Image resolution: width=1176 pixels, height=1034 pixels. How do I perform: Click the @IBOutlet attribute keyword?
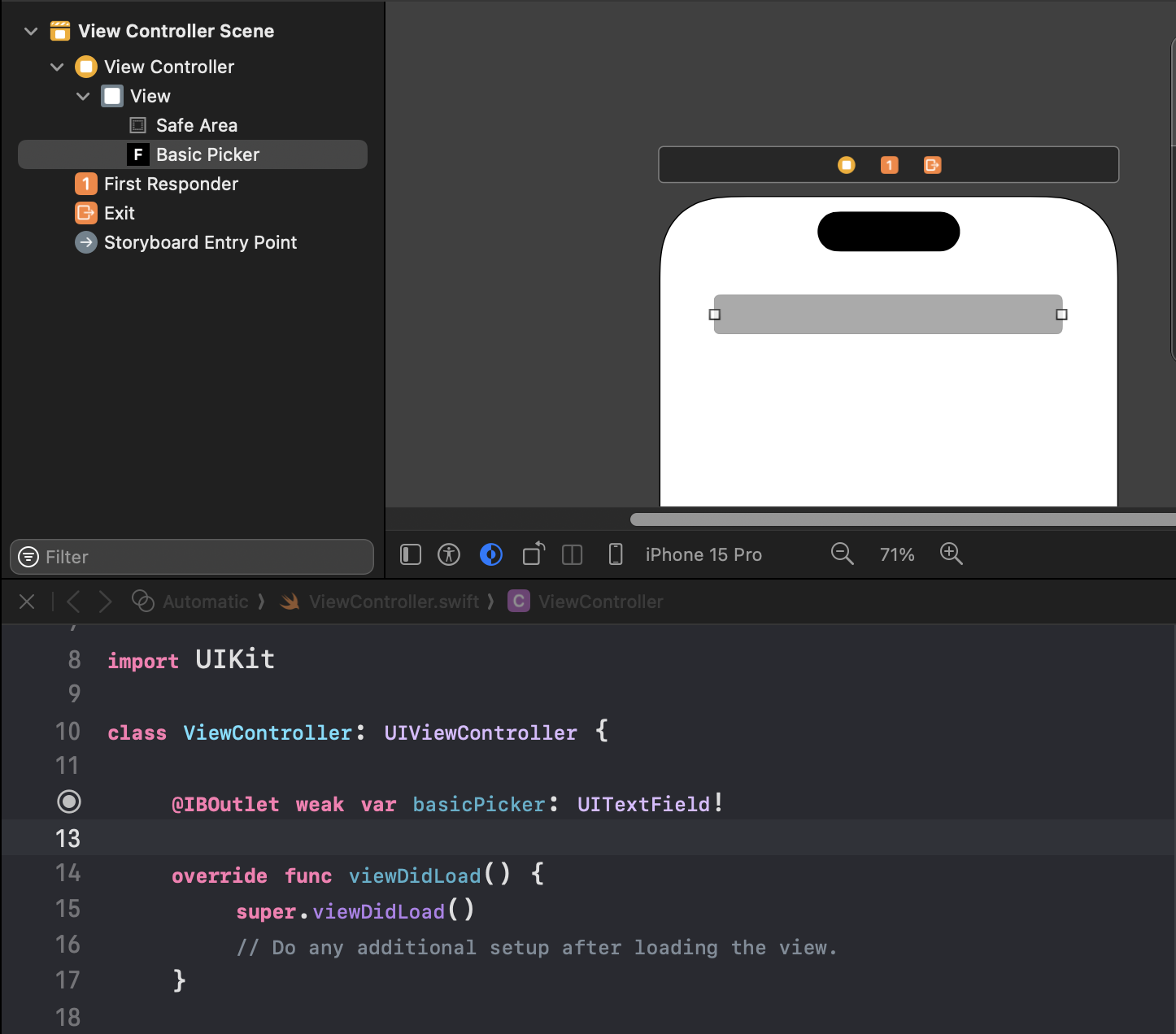pyautogui.click(x=225, y=805)
